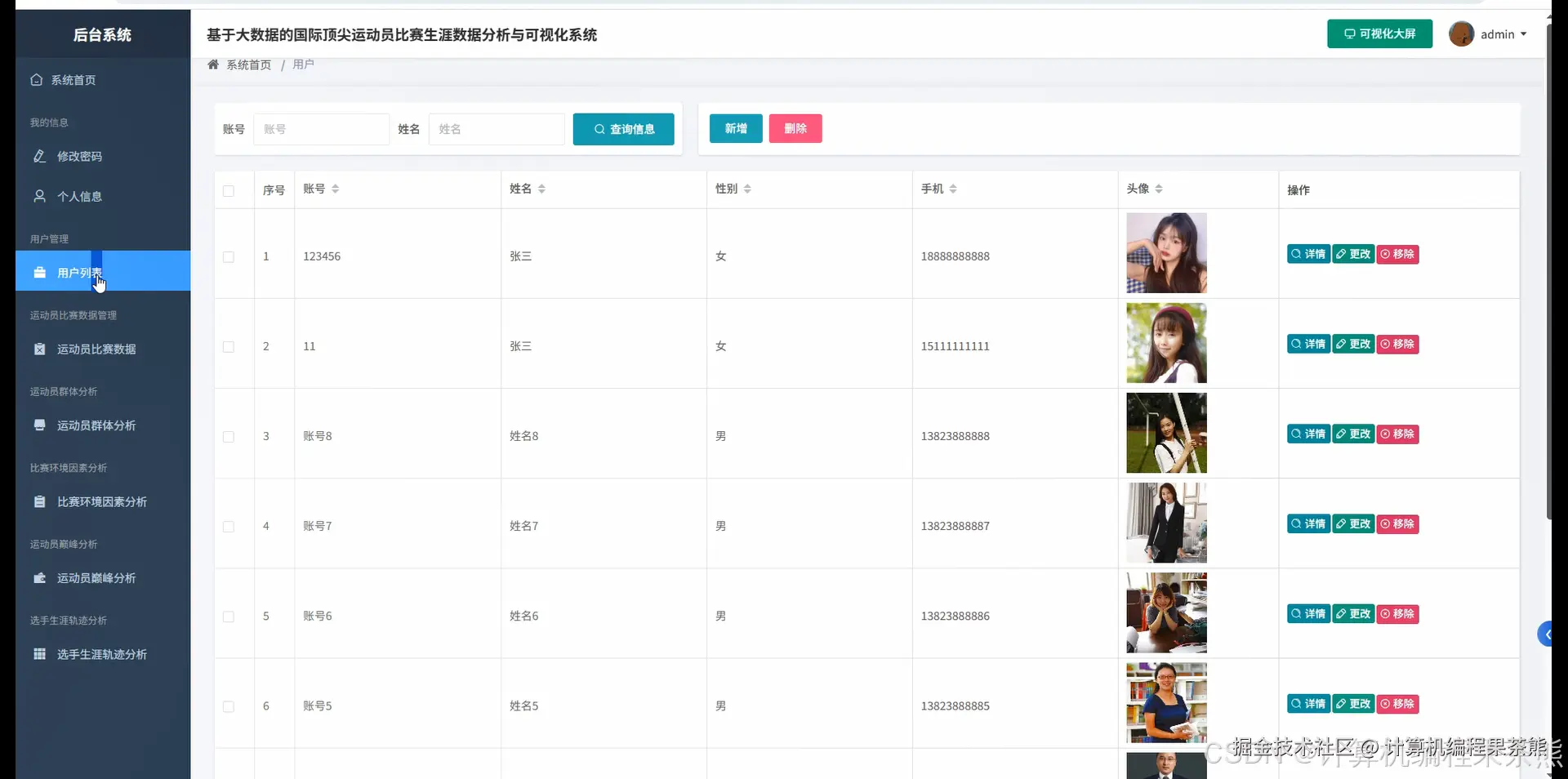Sort the table by 性别 column
This screenshot has height=779, width=1568.
point(747,189)
